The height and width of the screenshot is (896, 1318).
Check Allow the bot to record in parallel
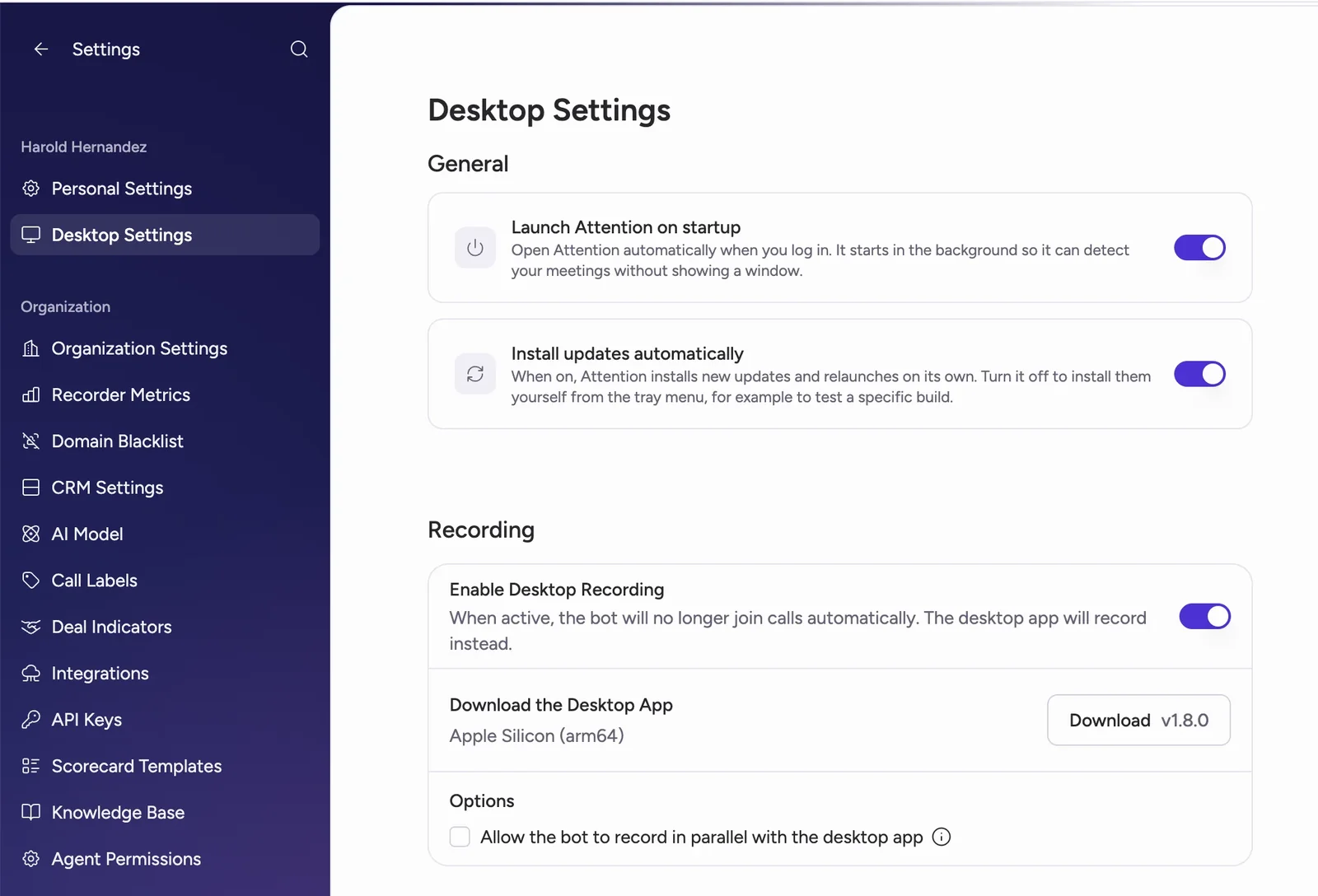click(x=460, y=837)
